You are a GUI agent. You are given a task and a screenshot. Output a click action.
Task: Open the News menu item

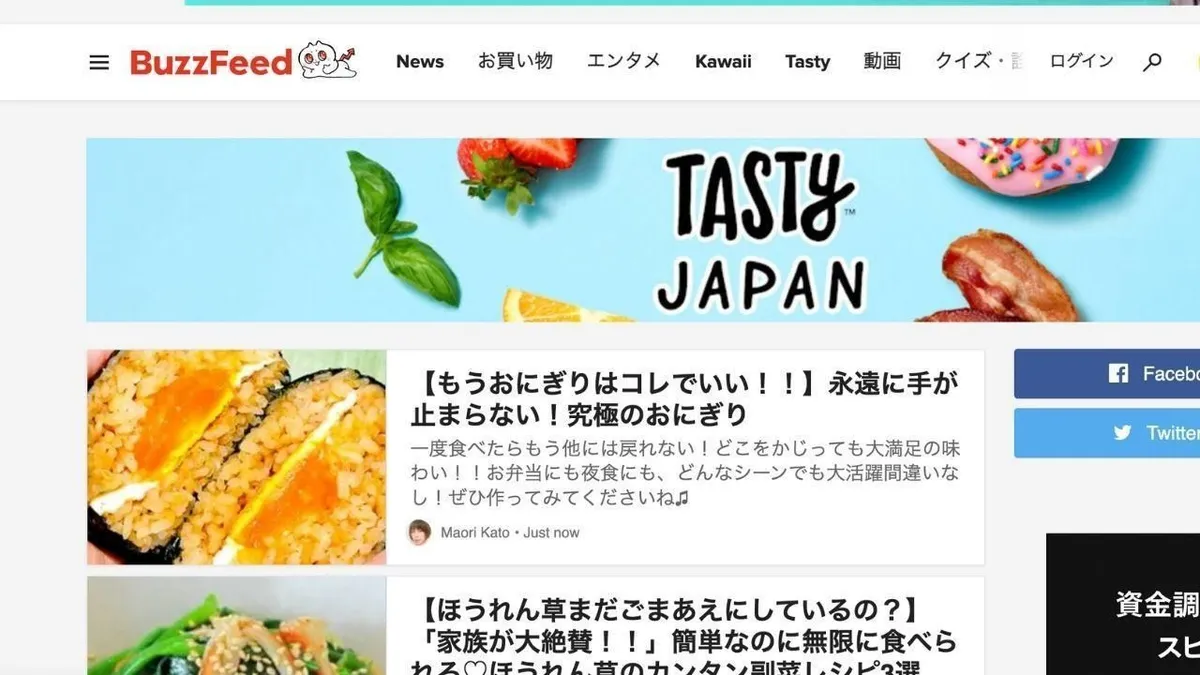pyautogui.click(x=420, y=62)
